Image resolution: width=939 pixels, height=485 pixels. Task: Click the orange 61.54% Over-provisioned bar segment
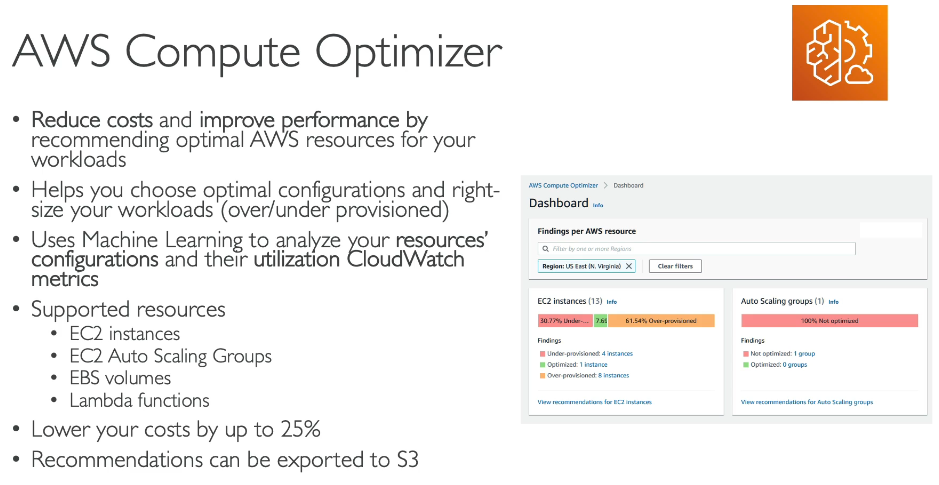[661, 321]
